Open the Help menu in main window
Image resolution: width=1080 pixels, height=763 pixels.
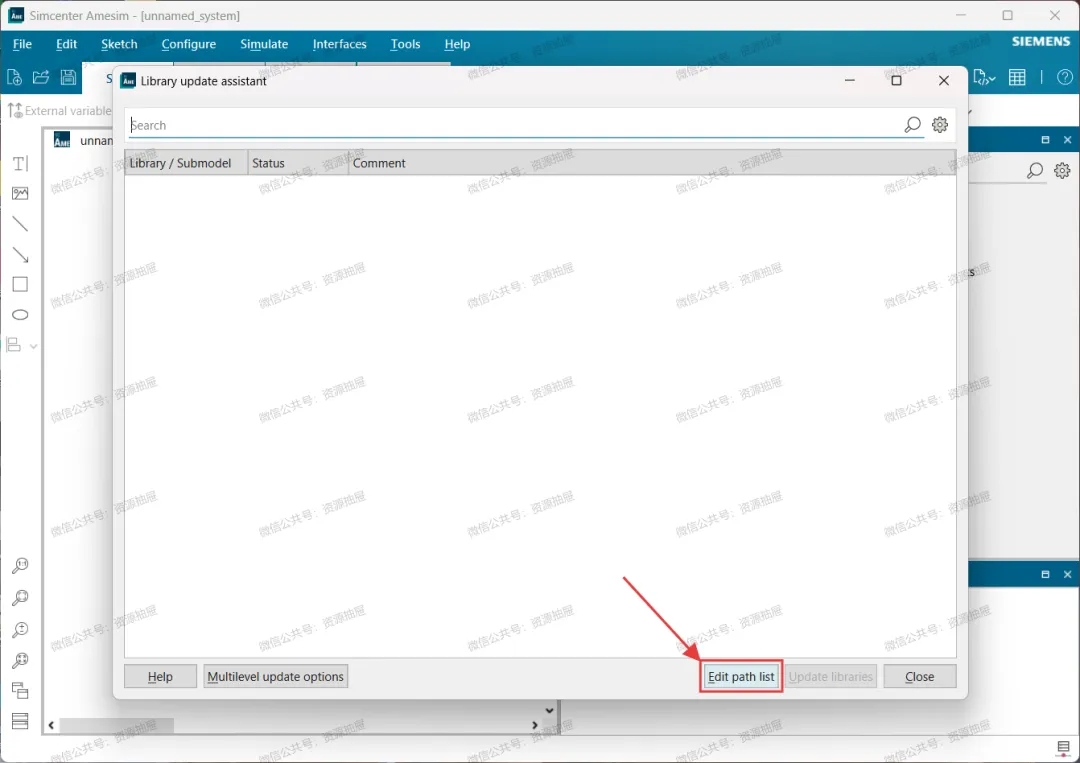pyautogui.click(x=457, y=44)
